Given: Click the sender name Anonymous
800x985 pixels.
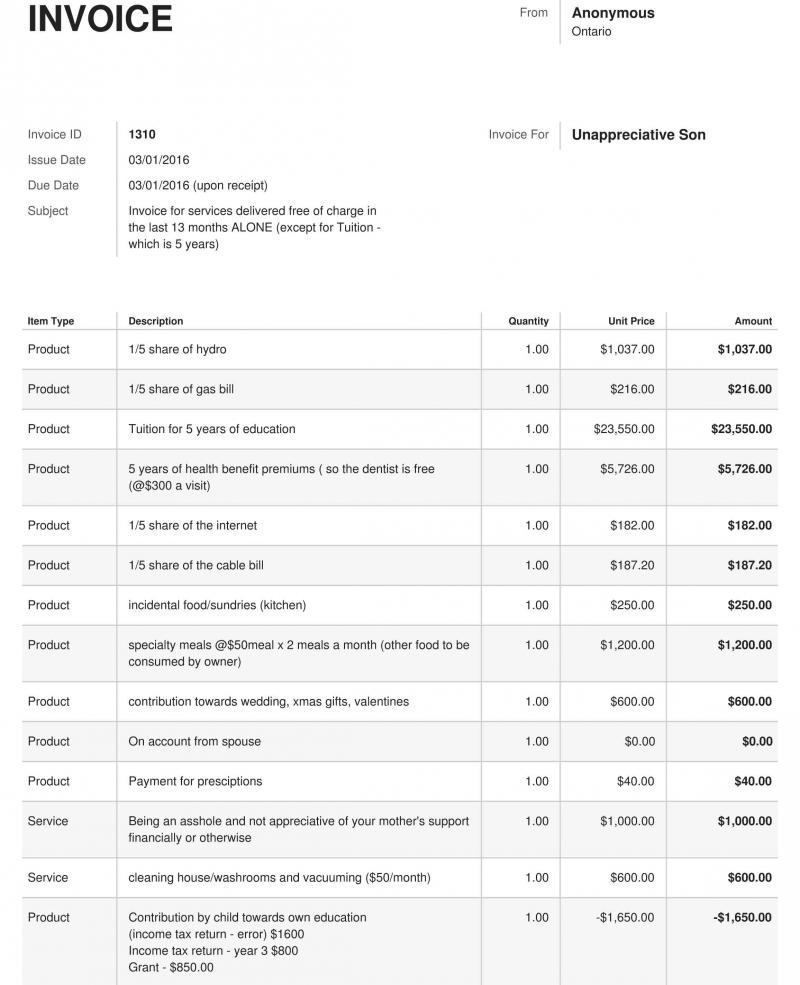Looking at the screenshot, I should 613,13.
